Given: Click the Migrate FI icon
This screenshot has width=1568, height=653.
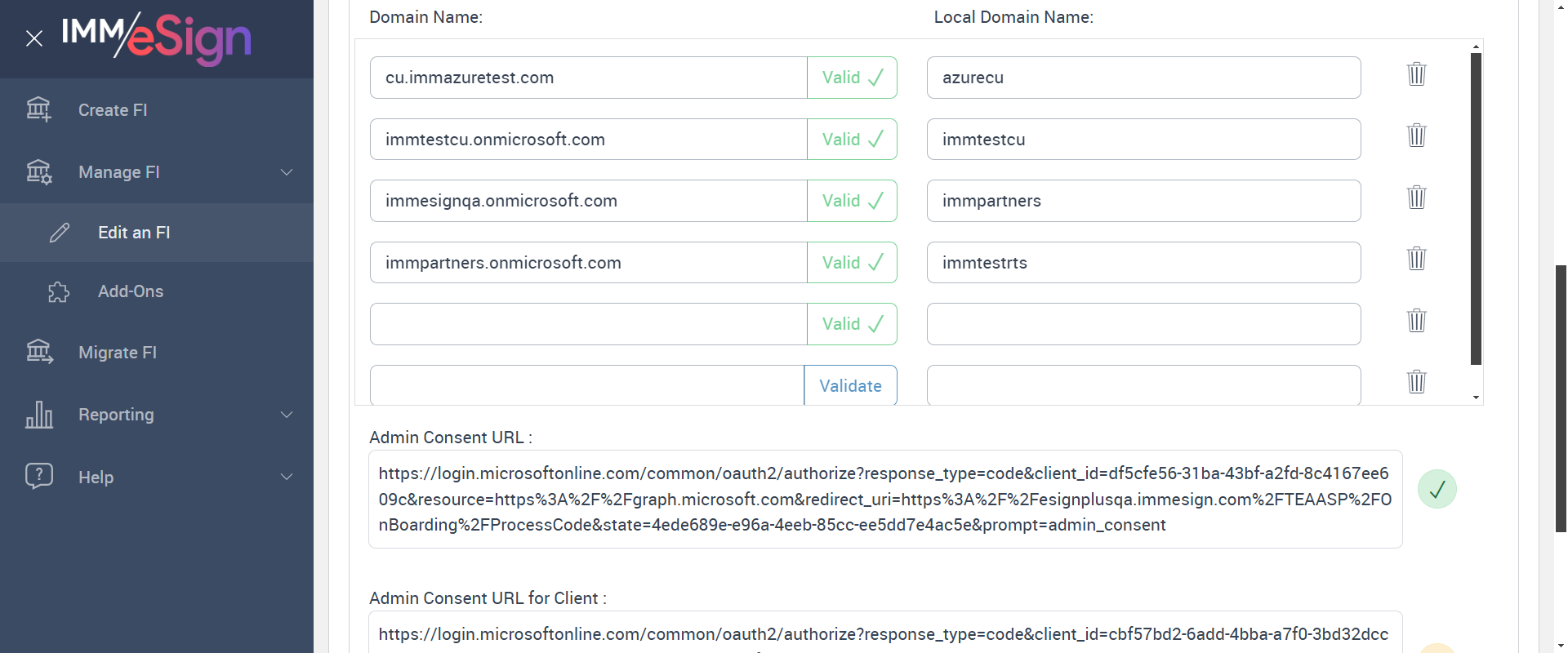Looking at the screenshot, I should pyautogui.click(x=39, y=352).
